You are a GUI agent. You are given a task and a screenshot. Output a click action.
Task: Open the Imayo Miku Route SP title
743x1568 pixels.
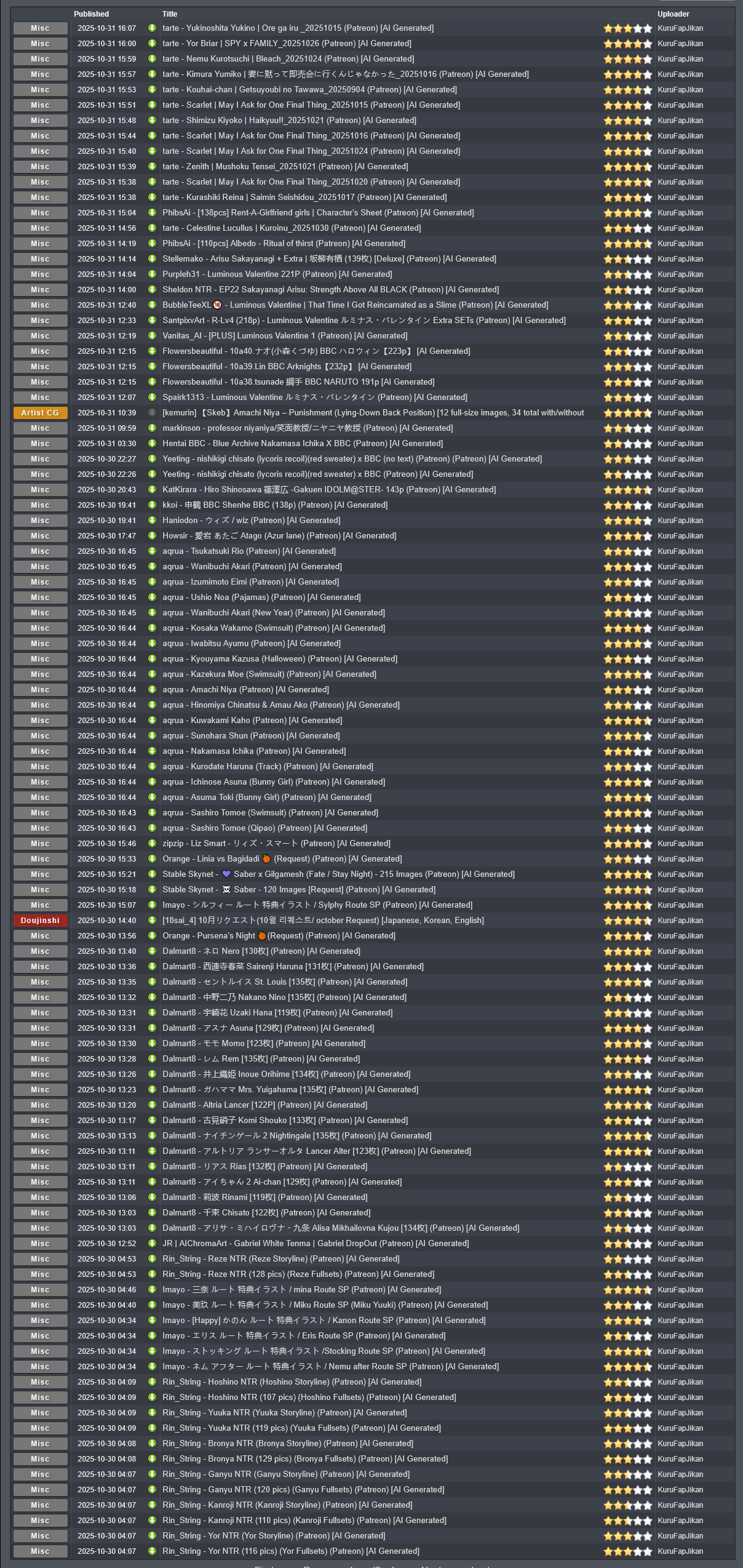click(x=325, y=1305)
